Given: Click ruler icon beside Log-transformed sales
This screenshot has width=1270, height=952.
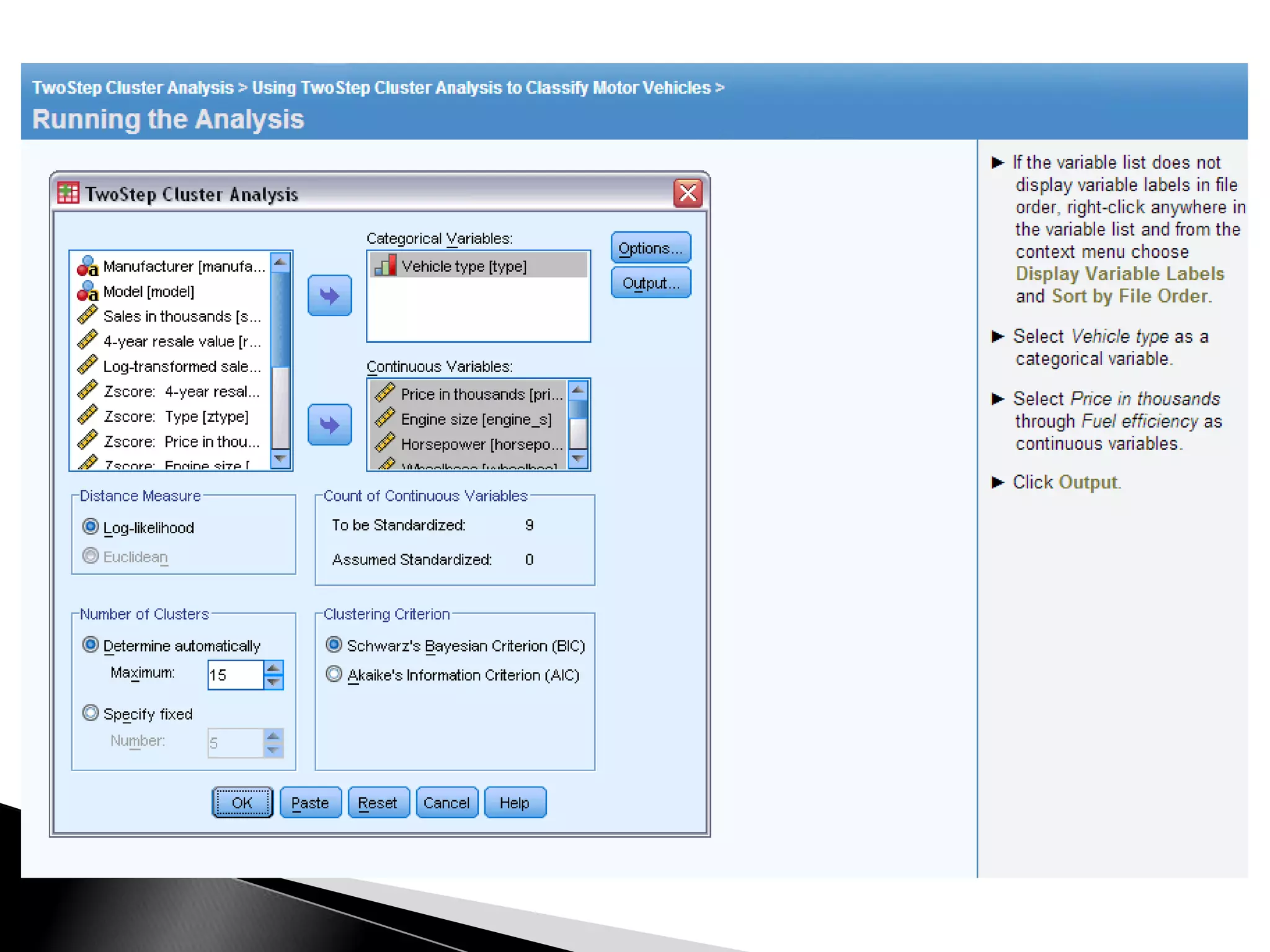Looking at the screenshot, I should coord(87,366).
